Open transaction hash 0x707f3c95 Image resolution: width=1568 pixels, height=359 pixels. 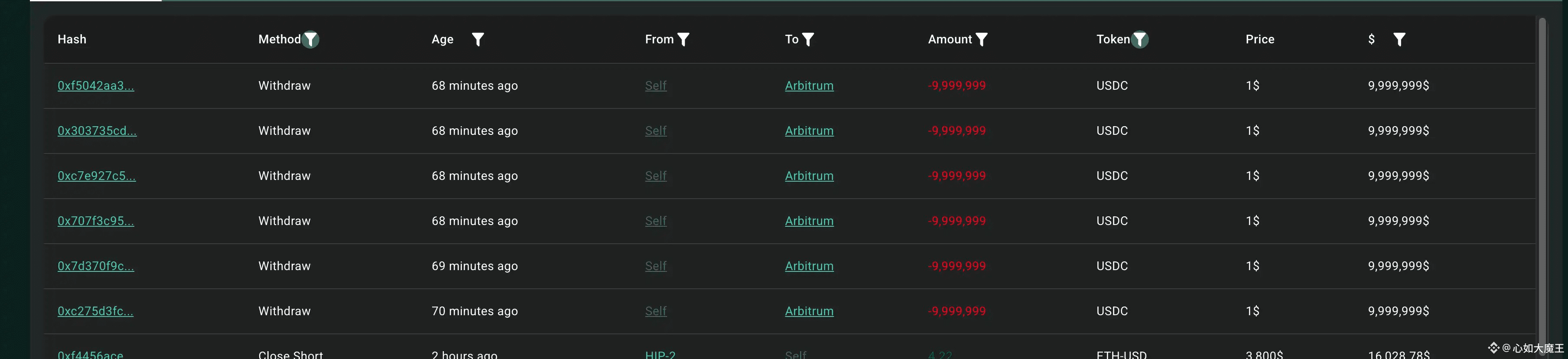[96, 221]
